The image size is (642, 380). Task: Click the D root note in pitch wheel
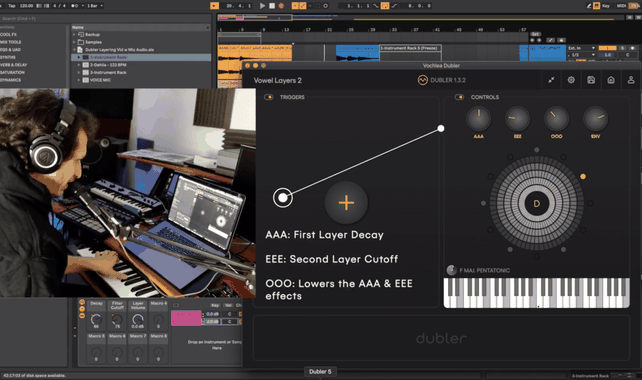[x=537, y=204]
